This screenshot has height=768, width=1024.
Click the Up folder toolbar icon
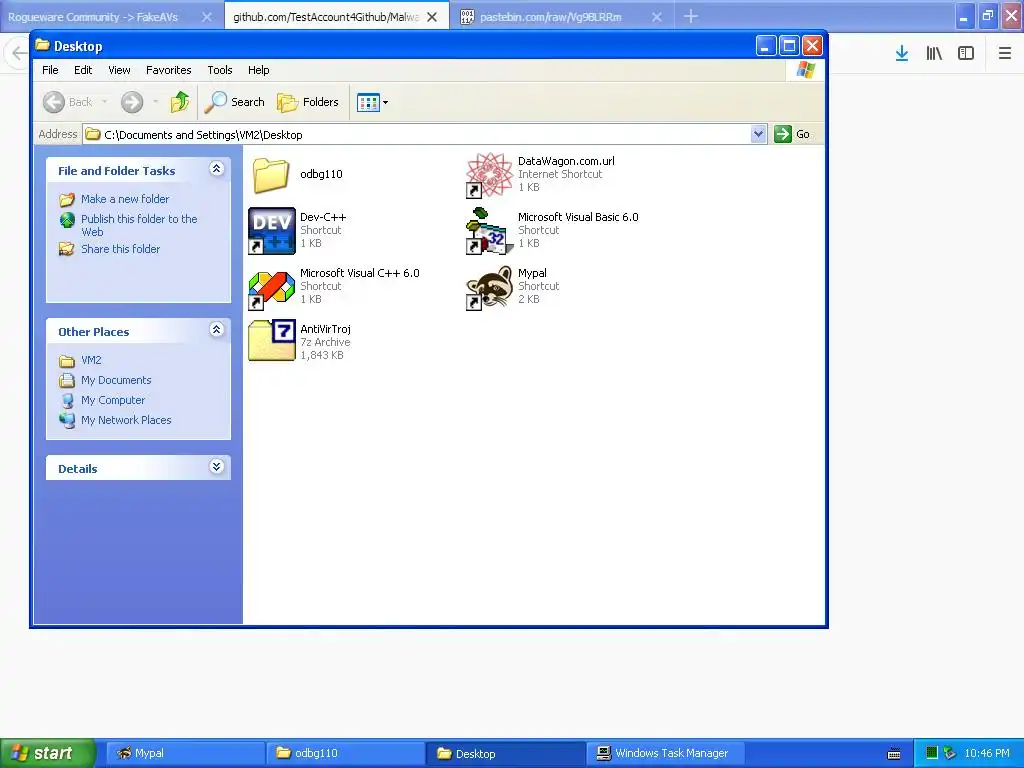tap(180, 102)
